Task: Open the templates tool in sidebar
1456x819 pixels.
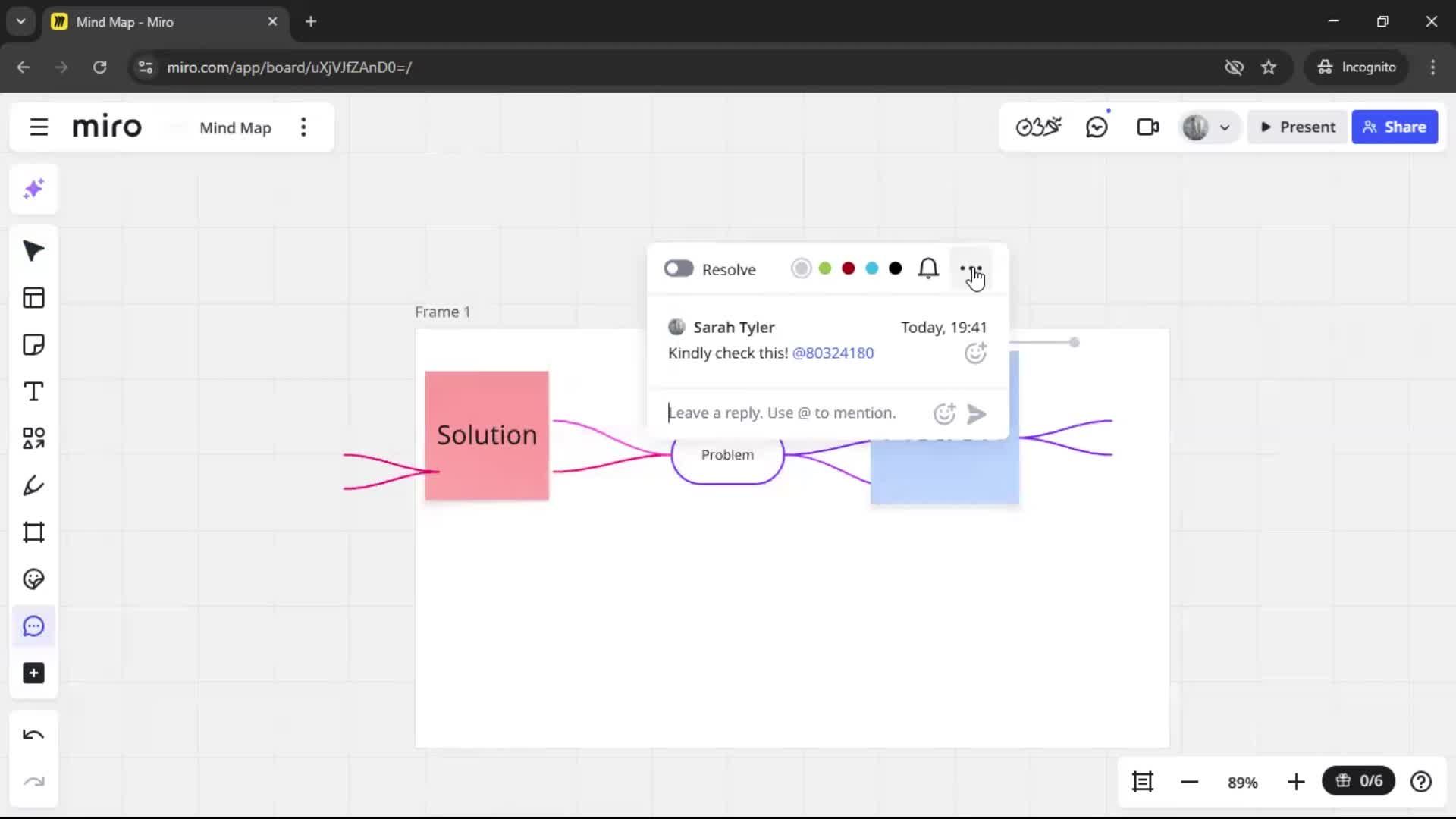Action: pyautogui.click(x=33, y=298)
